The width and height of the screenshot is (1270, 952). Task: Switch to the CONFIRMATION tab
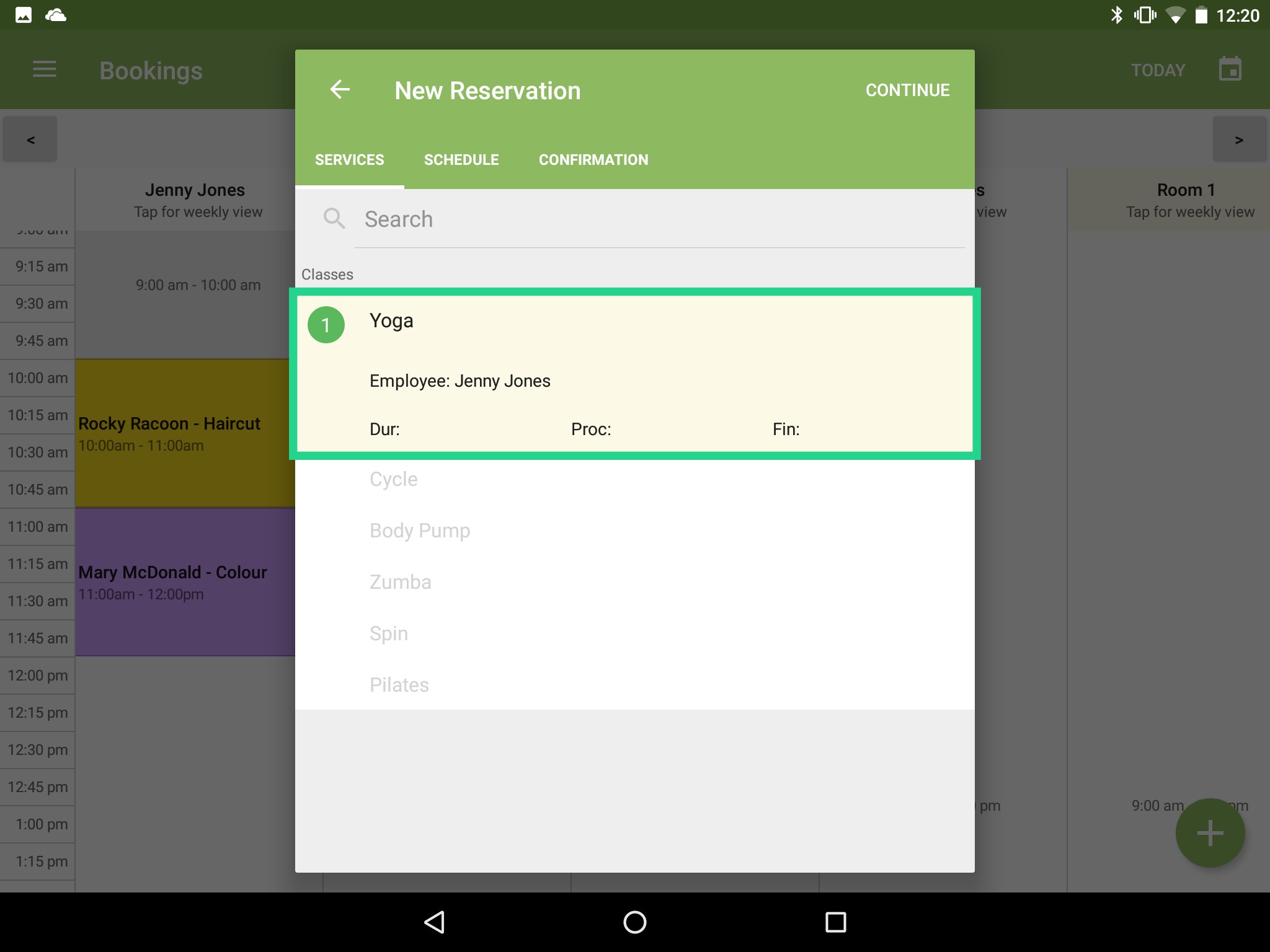[593, 159]
